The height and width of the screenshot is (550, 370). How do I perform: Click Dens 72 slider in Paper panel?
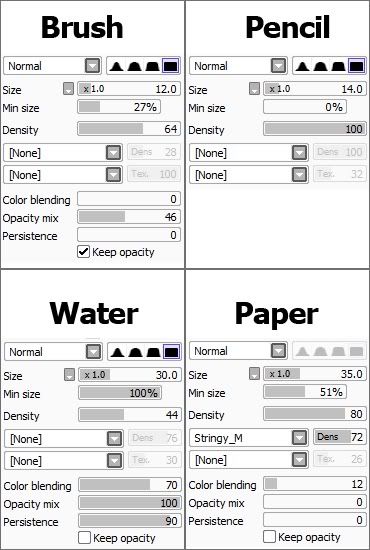(340, 437)
